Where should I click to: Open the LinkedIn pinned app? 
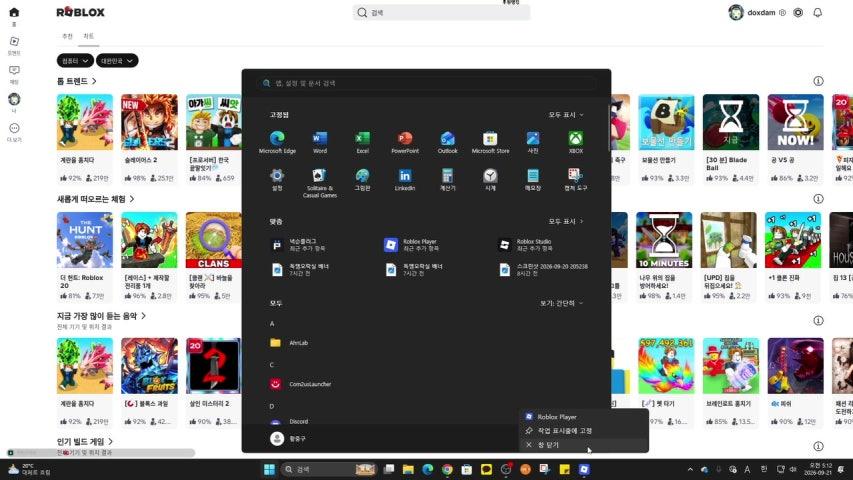pyautogui.click(x=405, y=180)
